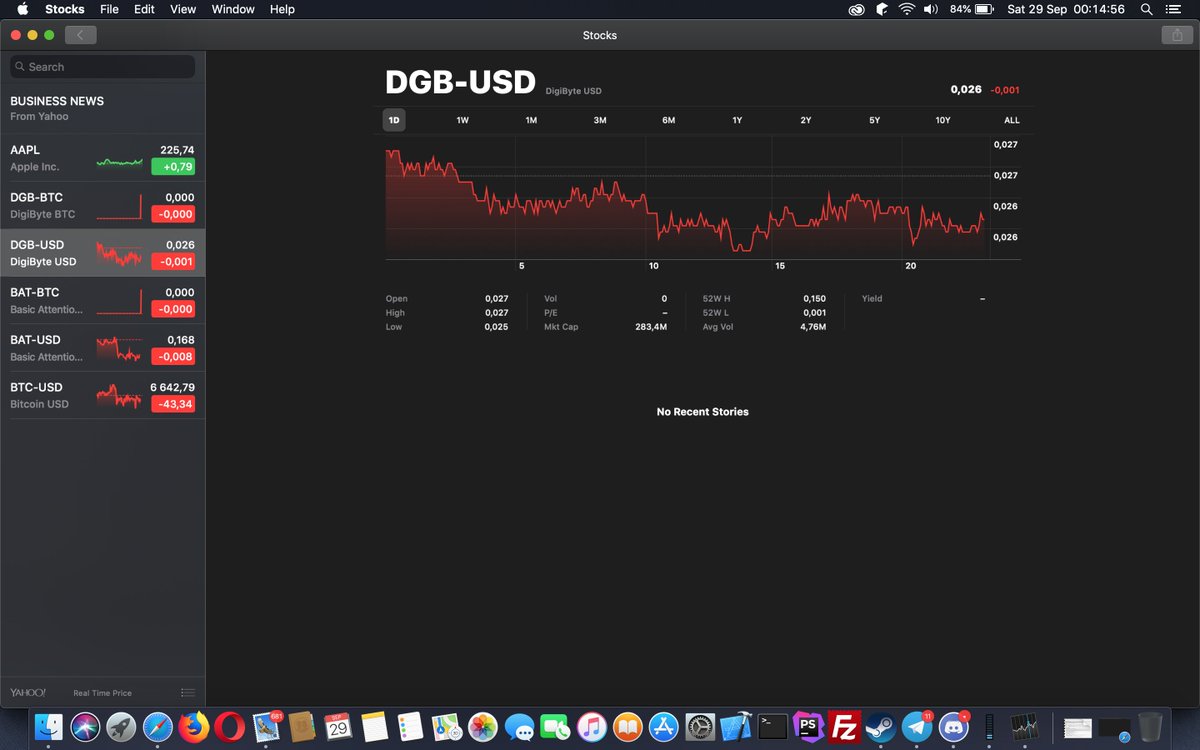This screenshot has width=1200, height=750.
Task: Open the Wi-Fi status menu
Action: [907, 9]
